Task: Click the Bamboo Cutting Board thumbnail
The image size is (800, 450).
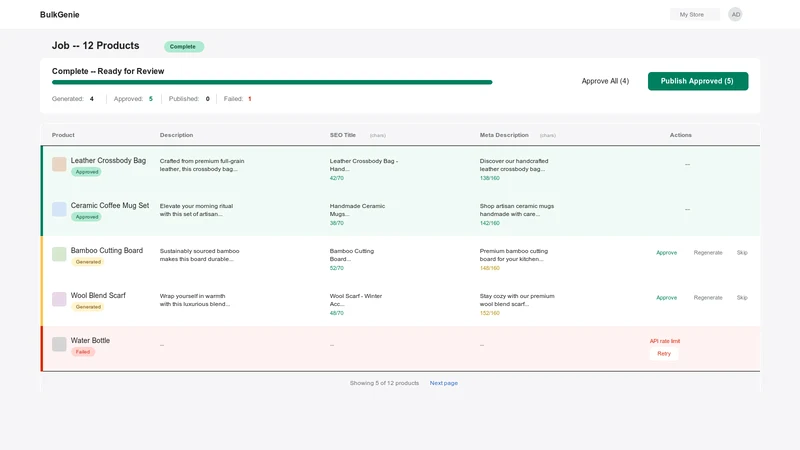Action: tap(59, 254)
